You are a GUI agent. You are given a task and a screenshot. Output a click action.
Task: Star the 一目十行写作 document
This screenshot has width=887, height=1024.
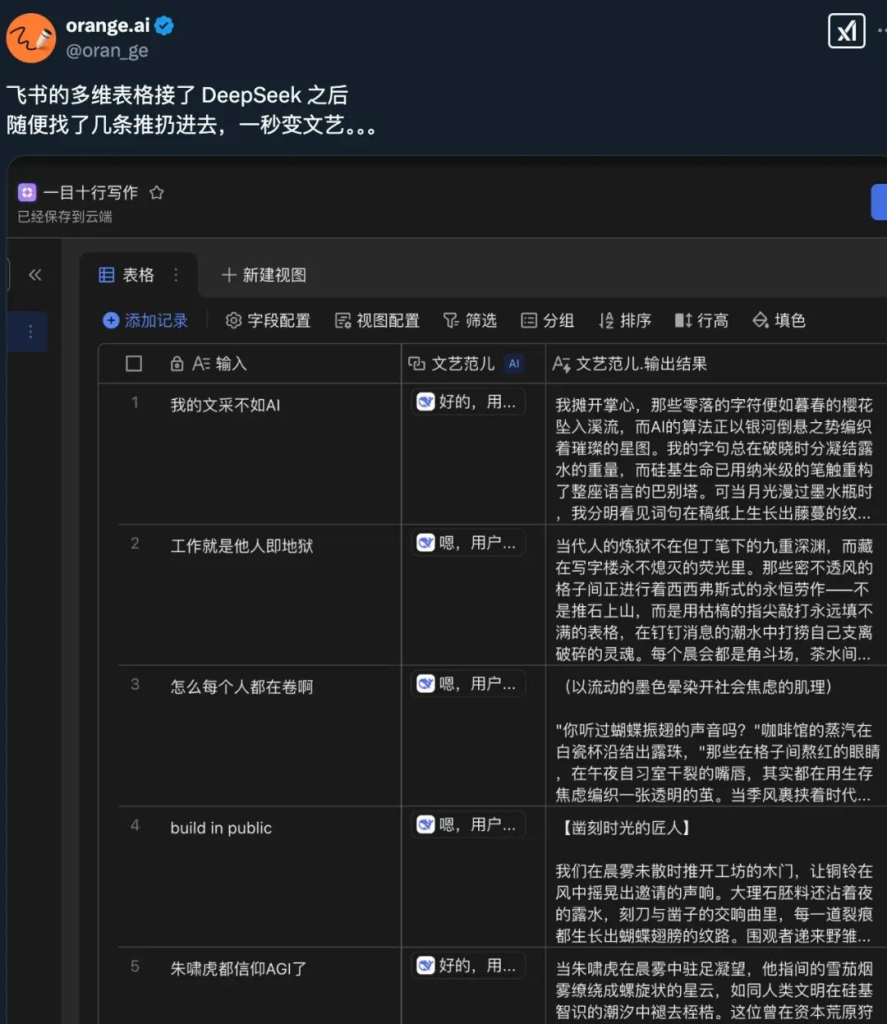[157, 193]
